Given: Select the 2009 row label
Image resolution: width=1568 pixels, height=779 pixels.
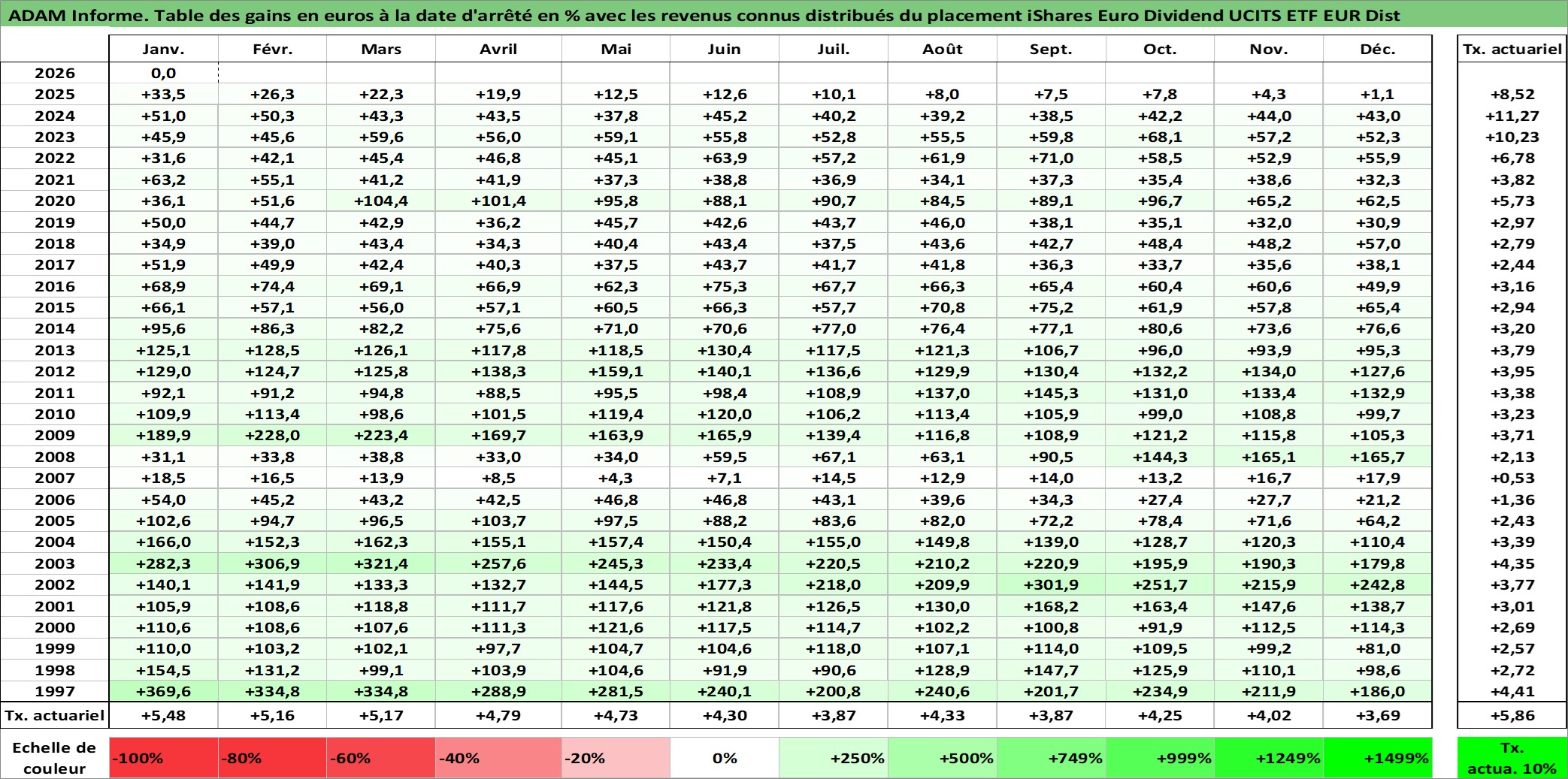Looking at the screenshot, I should click(55, 435).
